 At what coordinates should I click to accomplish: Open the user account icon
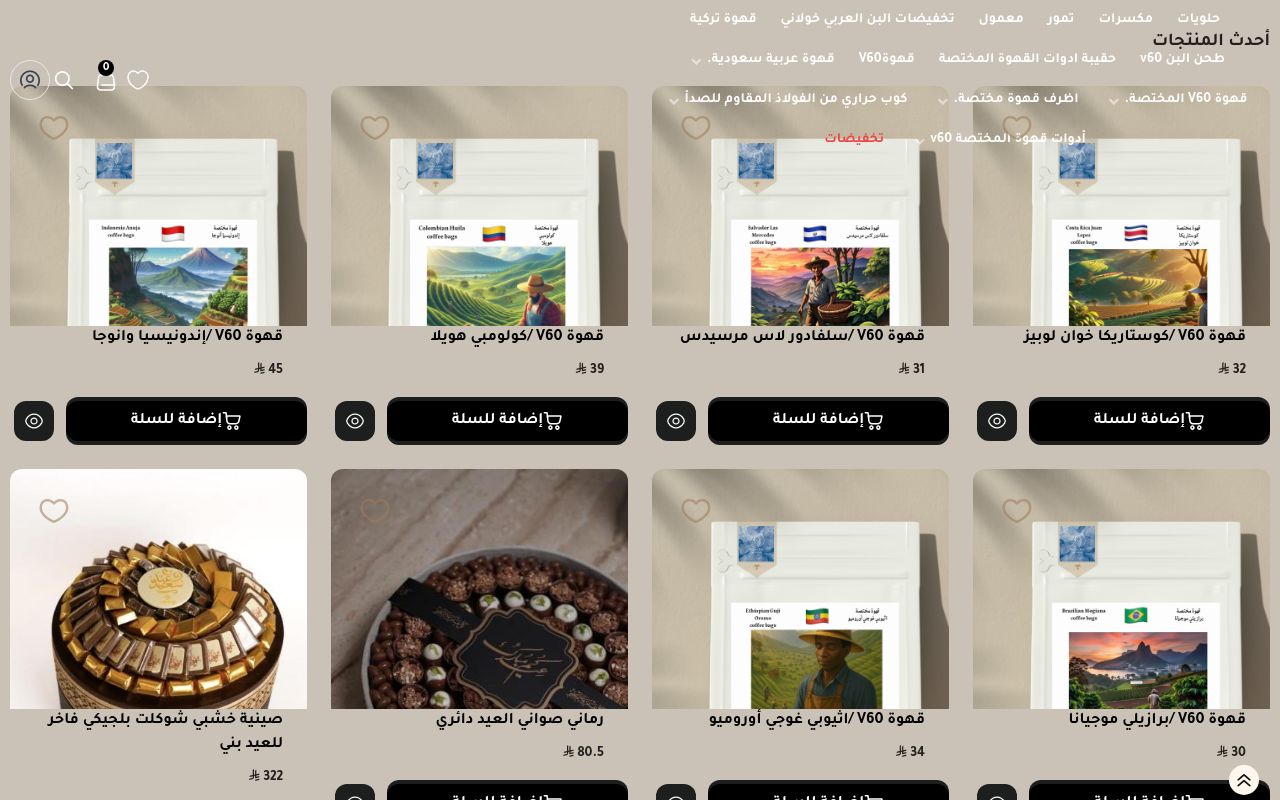coord(30,80)
